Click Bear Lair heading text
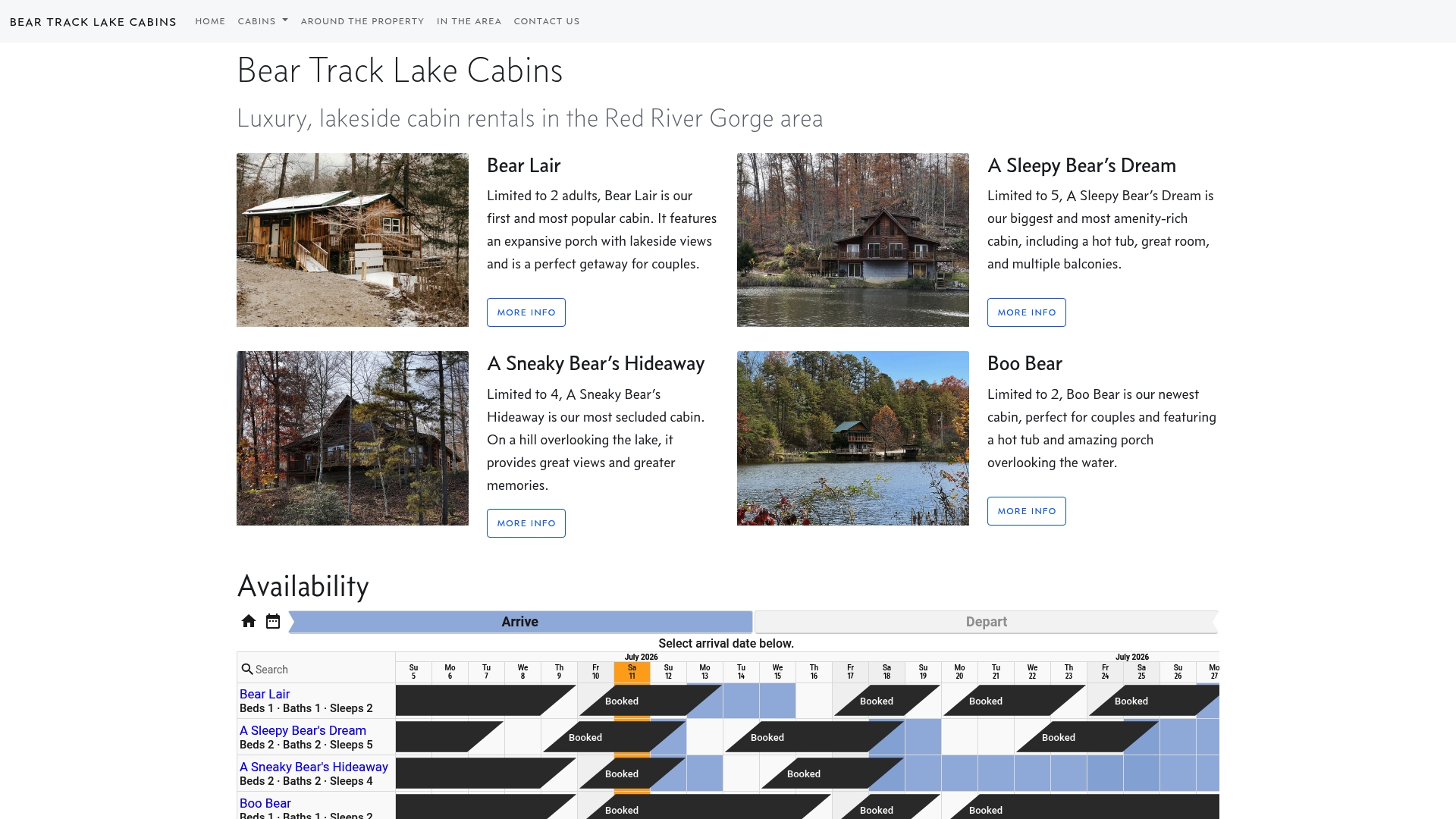The height and width of the screenshot is (819, 1456). click(x=523, y=165)
